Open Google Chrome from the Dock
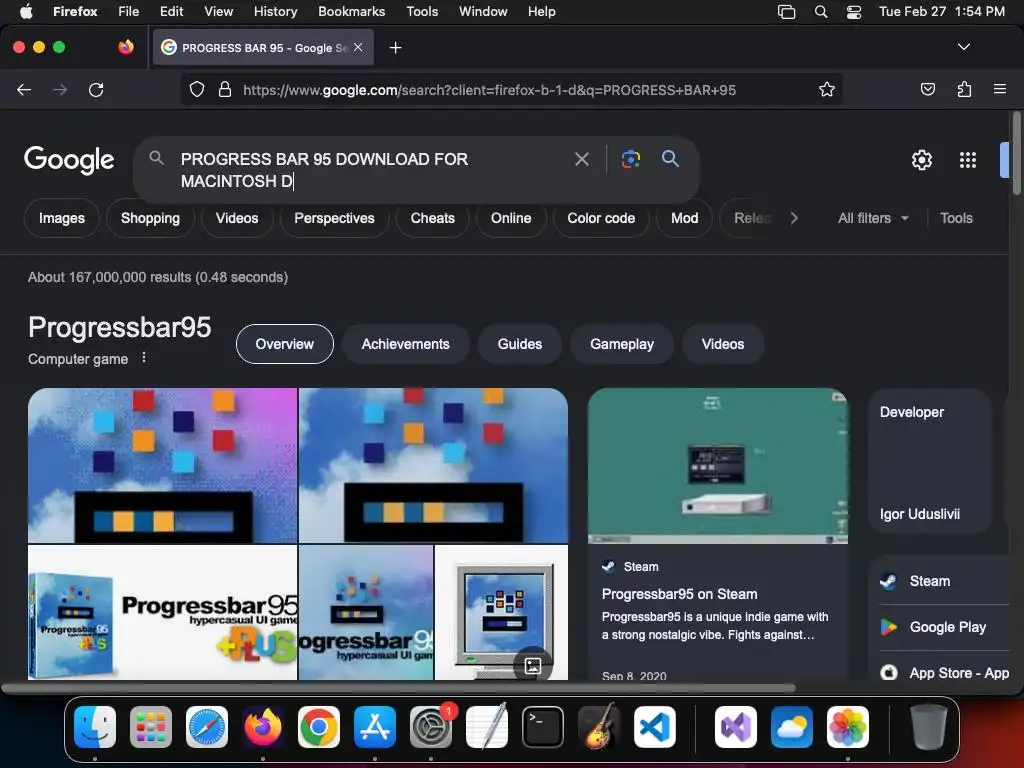1024x768 pixels. coord(319,727)
